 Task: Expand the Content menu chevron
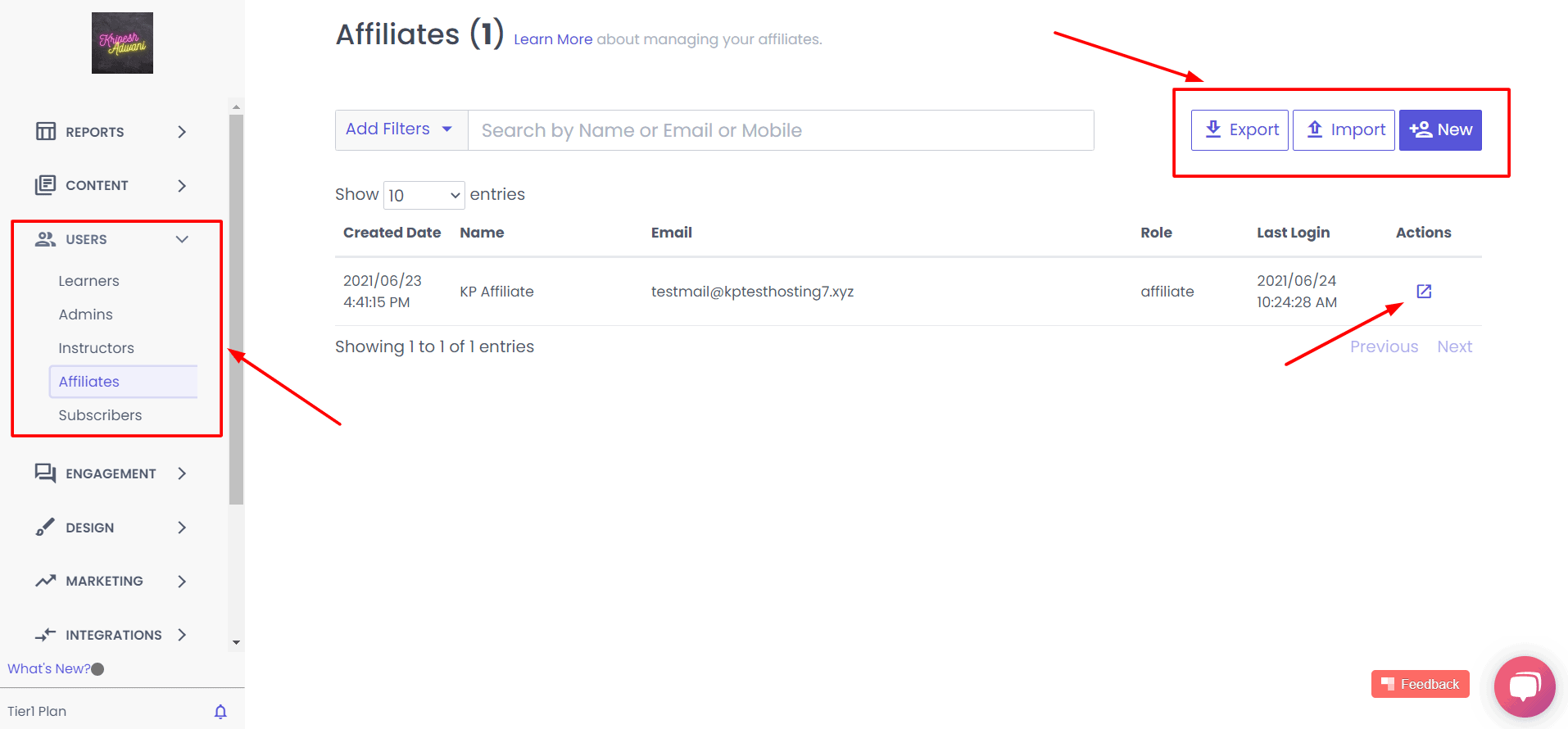pyautogui.click(x=182, y=186)
